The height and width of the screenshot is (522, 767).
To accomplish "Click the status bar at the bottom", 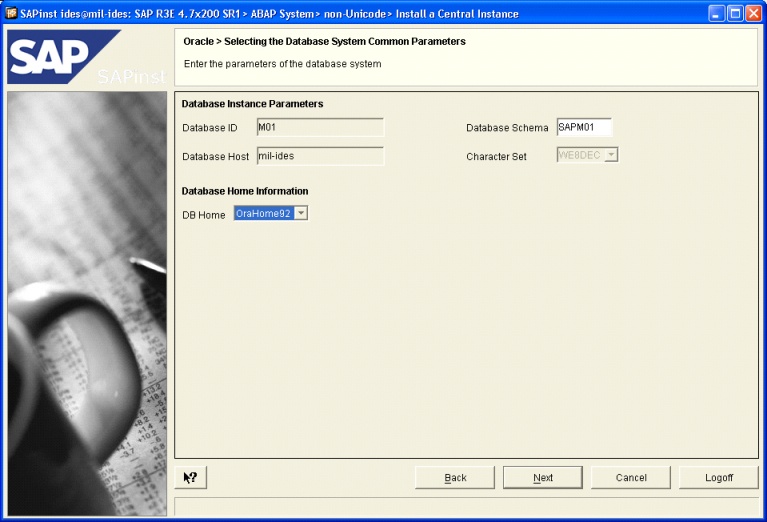I will click(466, 507).
